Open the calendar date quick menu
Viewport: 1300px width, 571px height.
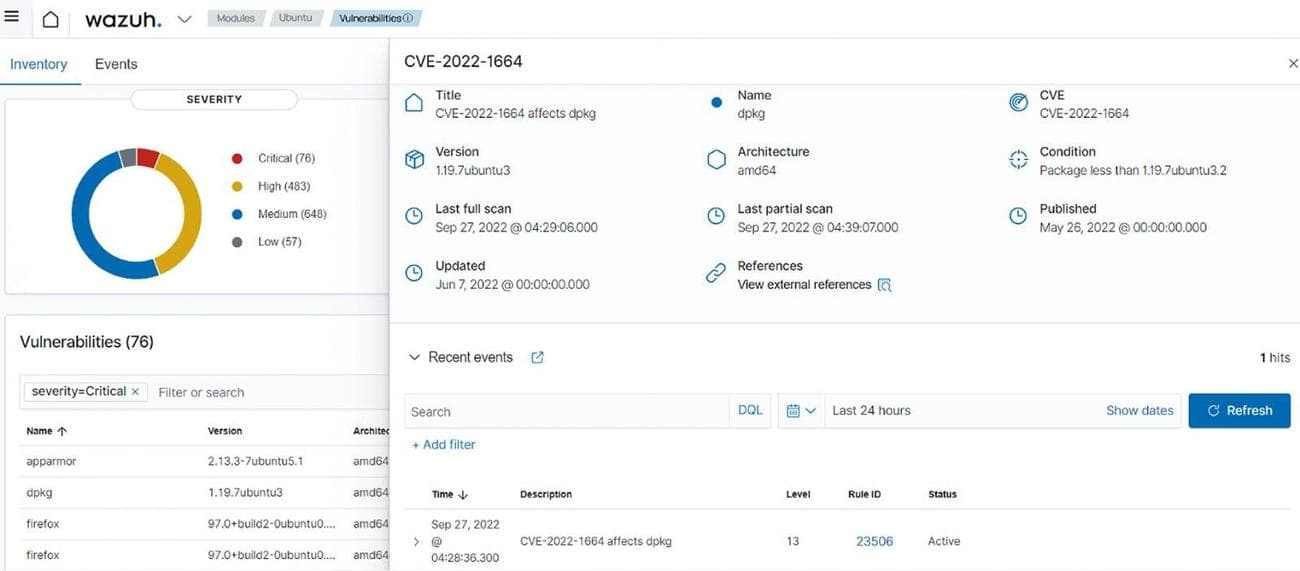click(x=801, y=411)
